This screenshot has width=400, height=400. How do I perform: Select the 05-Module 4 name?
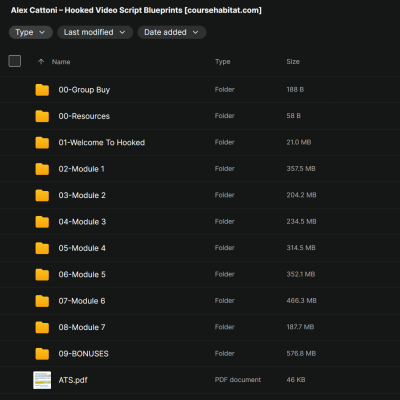click(x=82, y=248)
